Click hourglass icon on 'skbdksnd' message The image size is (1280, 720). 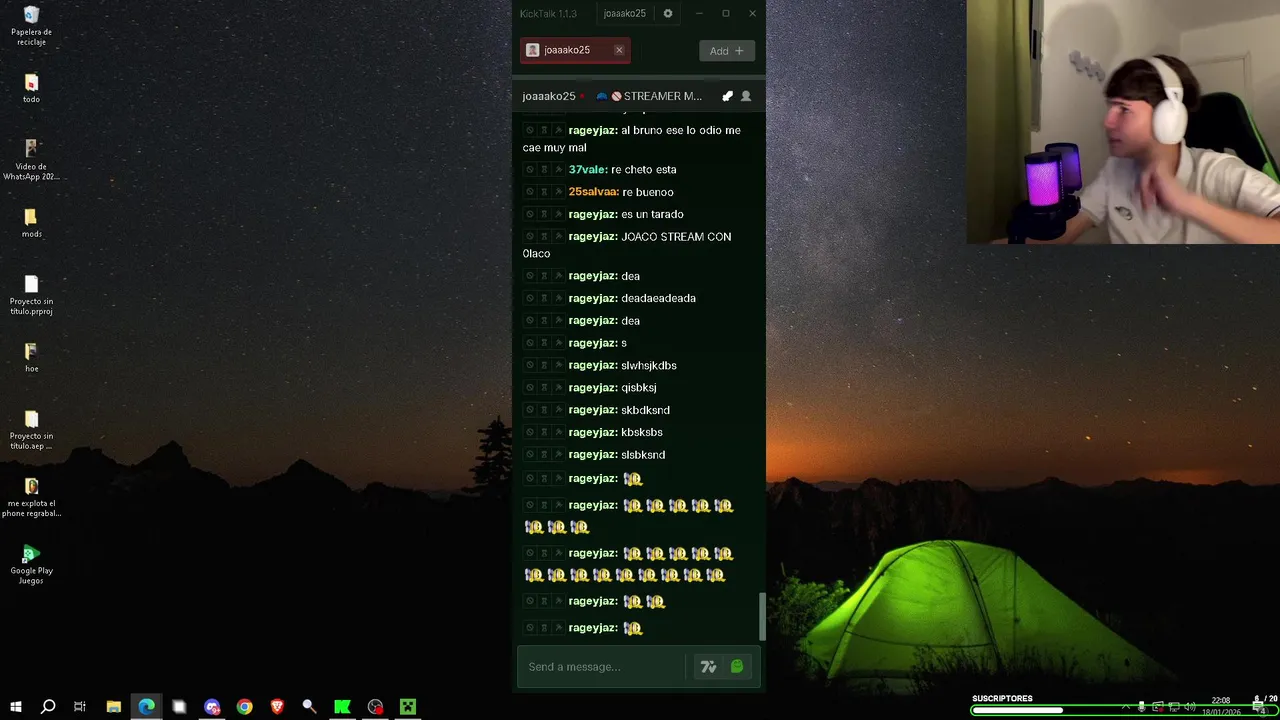(x=544, y=410)
